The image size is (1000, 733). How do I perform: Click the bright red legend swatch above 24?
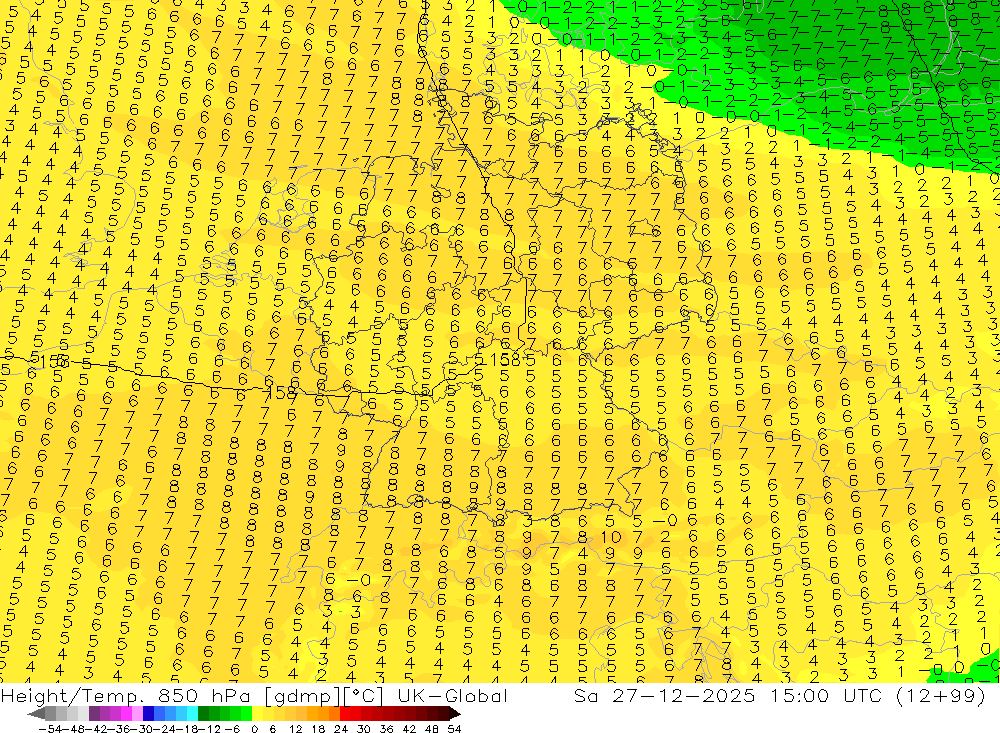[x=345, y=714]
